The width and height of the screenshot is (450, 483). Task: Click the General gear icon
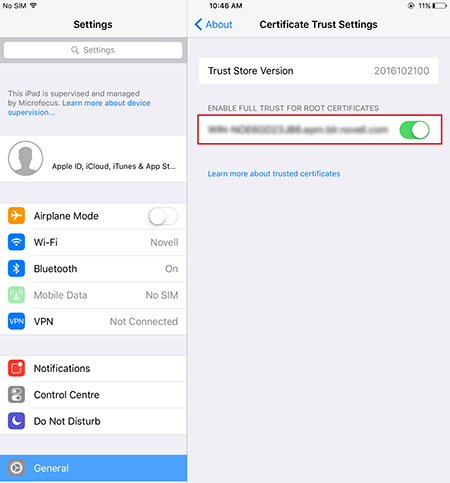click(x=16, y=468)
